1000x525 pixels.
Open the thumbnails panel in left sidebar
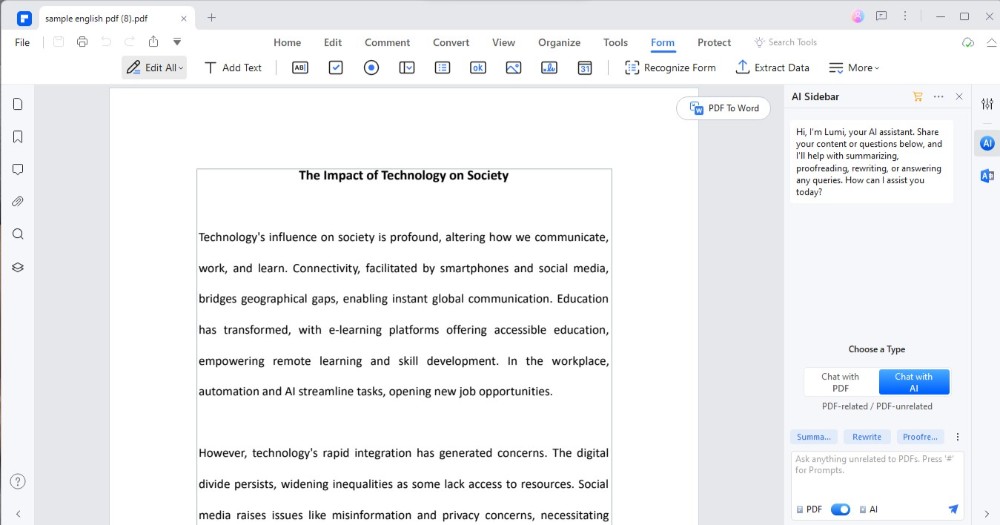(x=18, y=104)
